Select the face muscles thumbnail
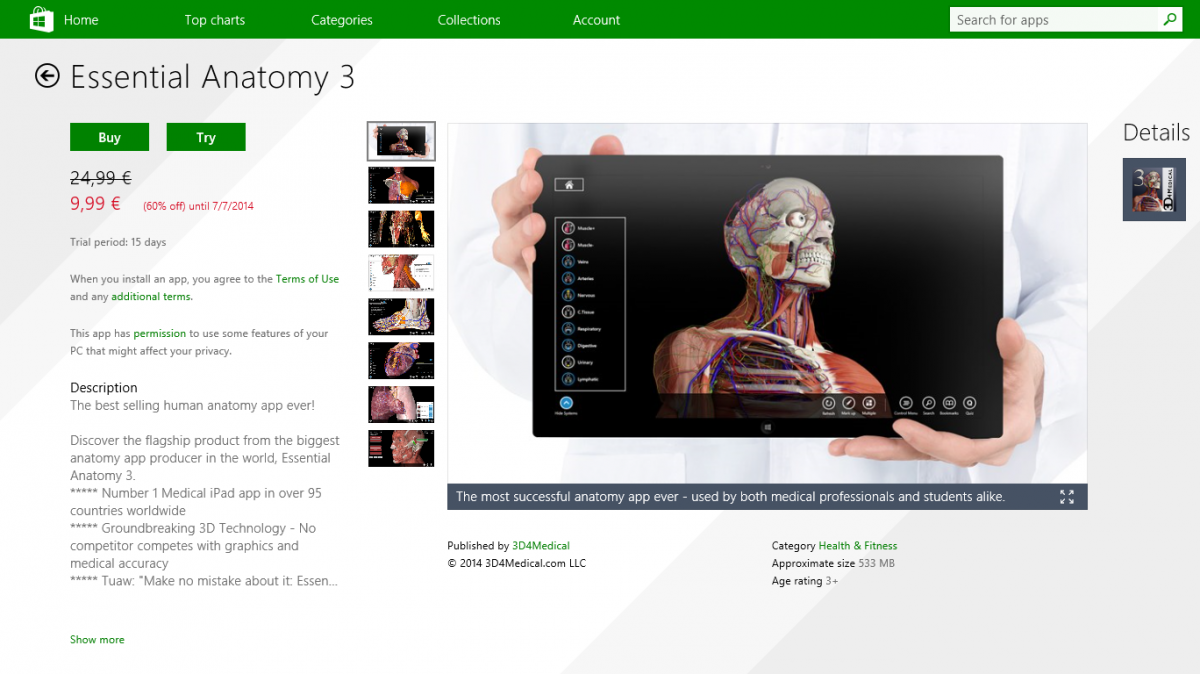This screenshot has height=674, width=1200. point(401,448)
